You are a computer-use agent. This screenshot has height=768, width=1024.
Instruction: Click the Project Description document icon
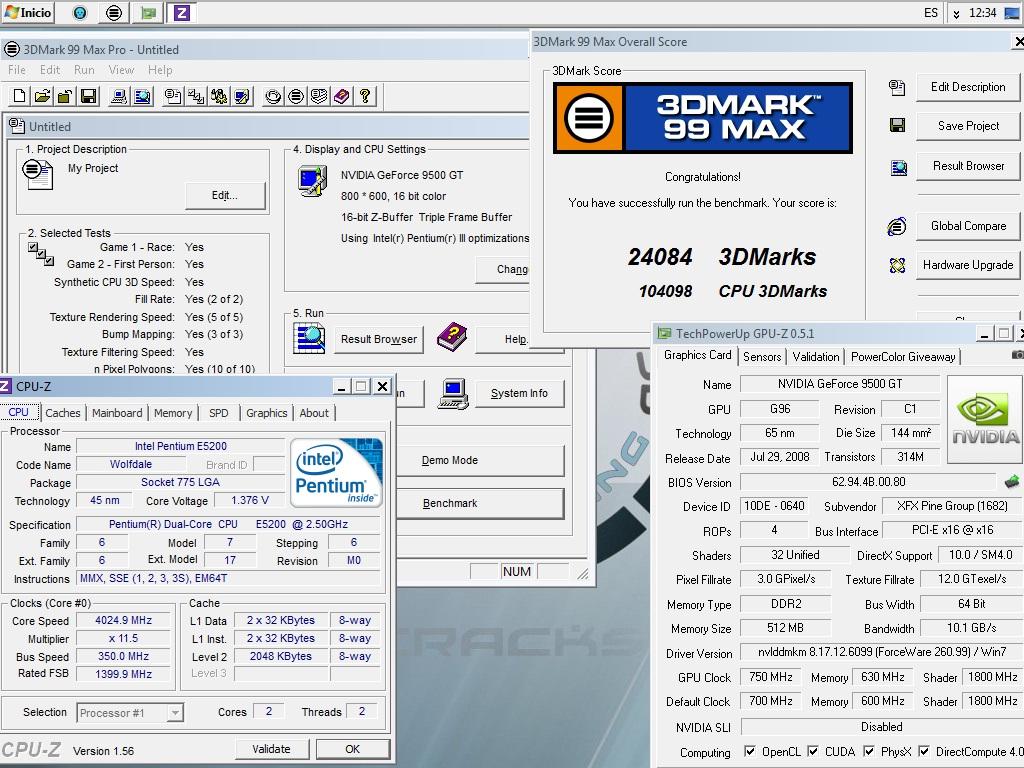tap(37, 174)
